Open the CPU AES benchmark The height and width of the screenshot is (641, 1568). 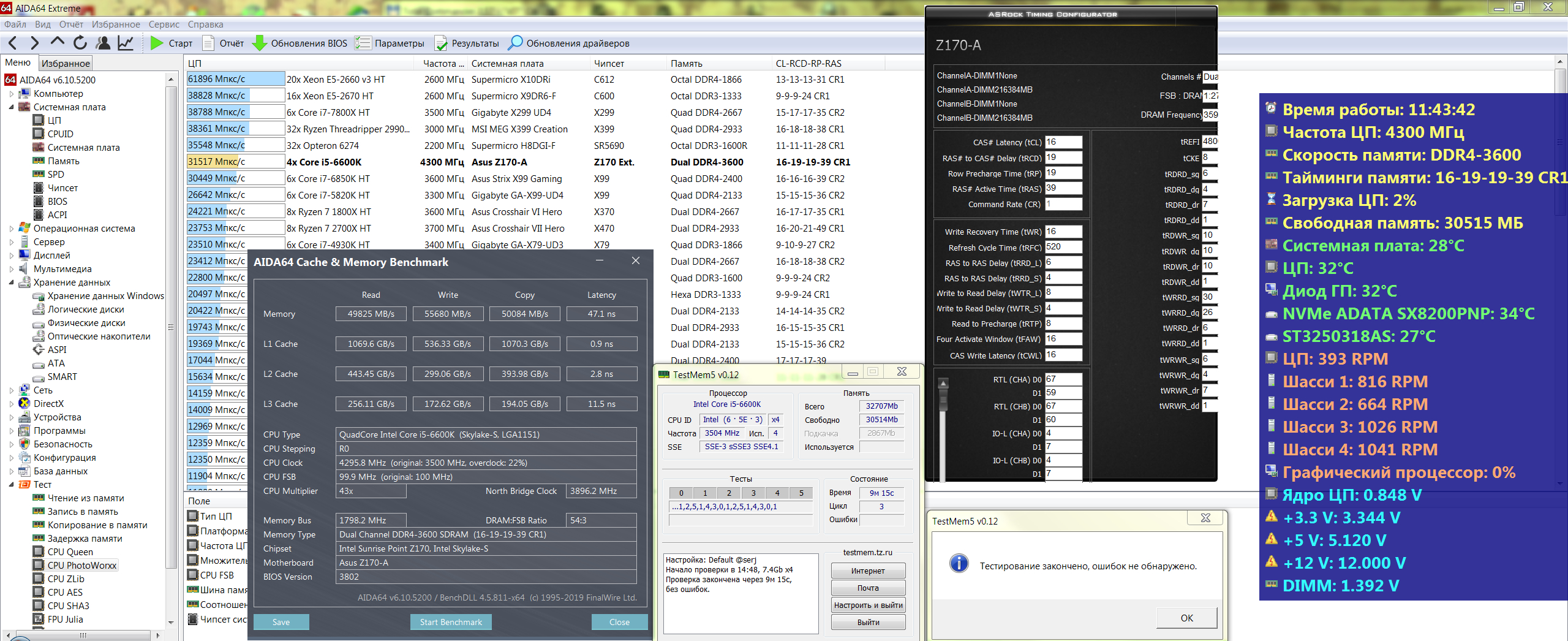pos(65,593)
